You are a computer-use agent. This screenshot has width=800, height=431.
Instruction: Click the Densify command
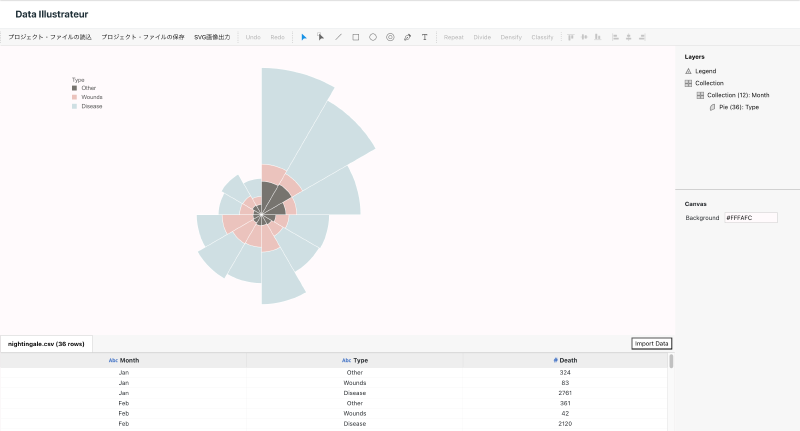pyautogui.click(x=511, y=37)
